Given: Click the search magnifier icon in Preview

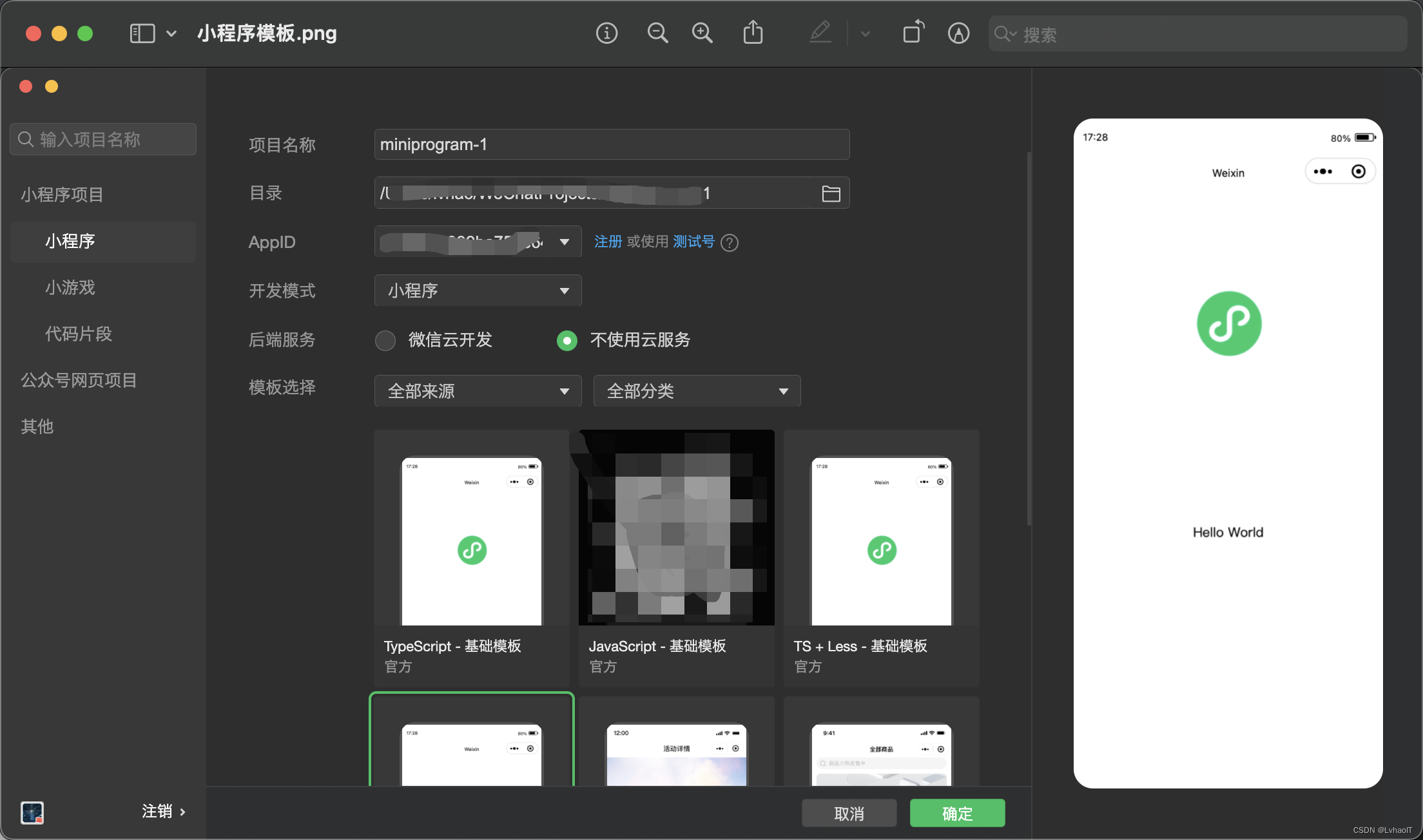Looking at the screenshot, I should click(x=1005, y=34).
